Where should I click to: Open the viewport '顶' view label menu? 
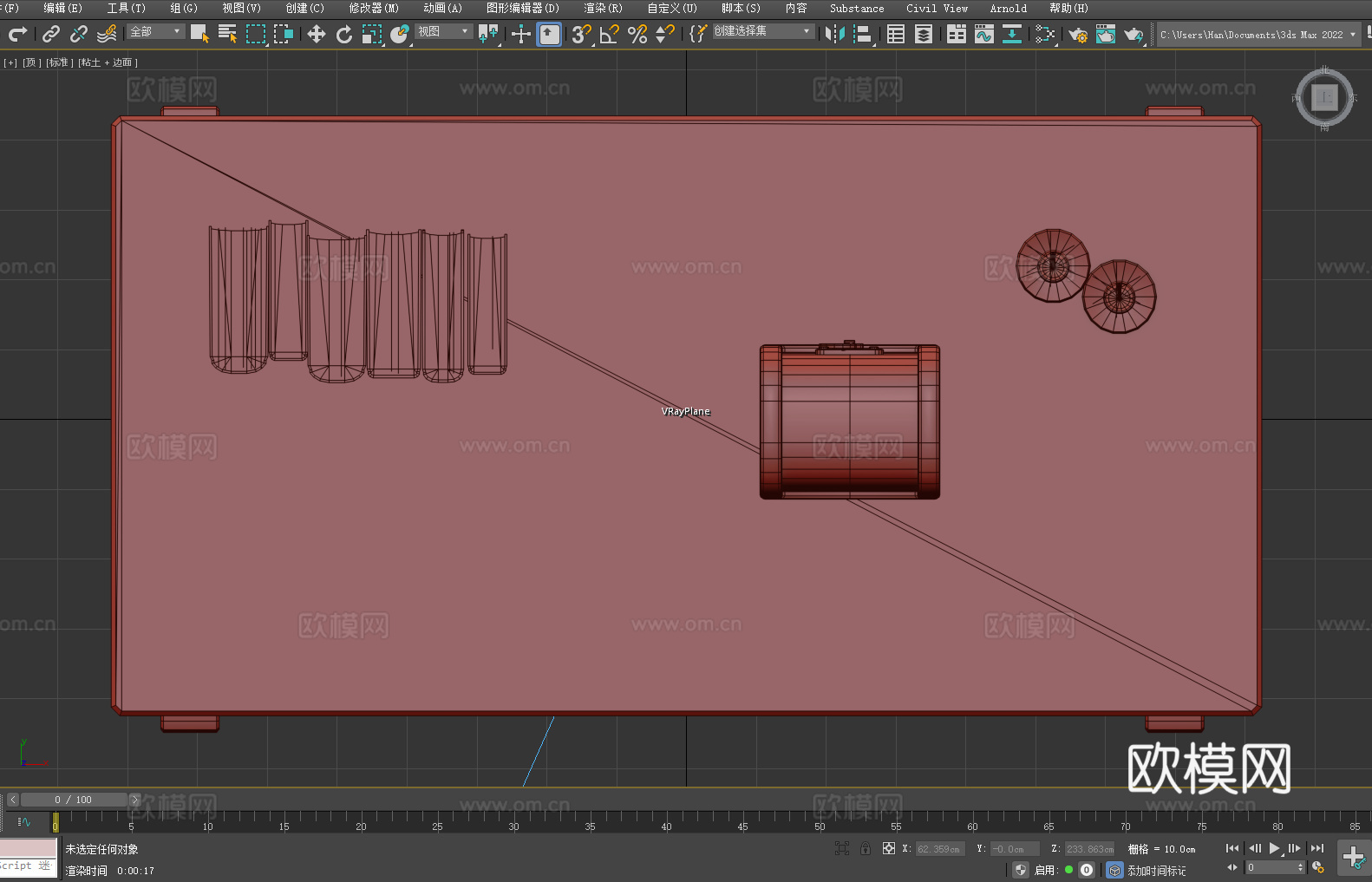click(x=31, y=62)
